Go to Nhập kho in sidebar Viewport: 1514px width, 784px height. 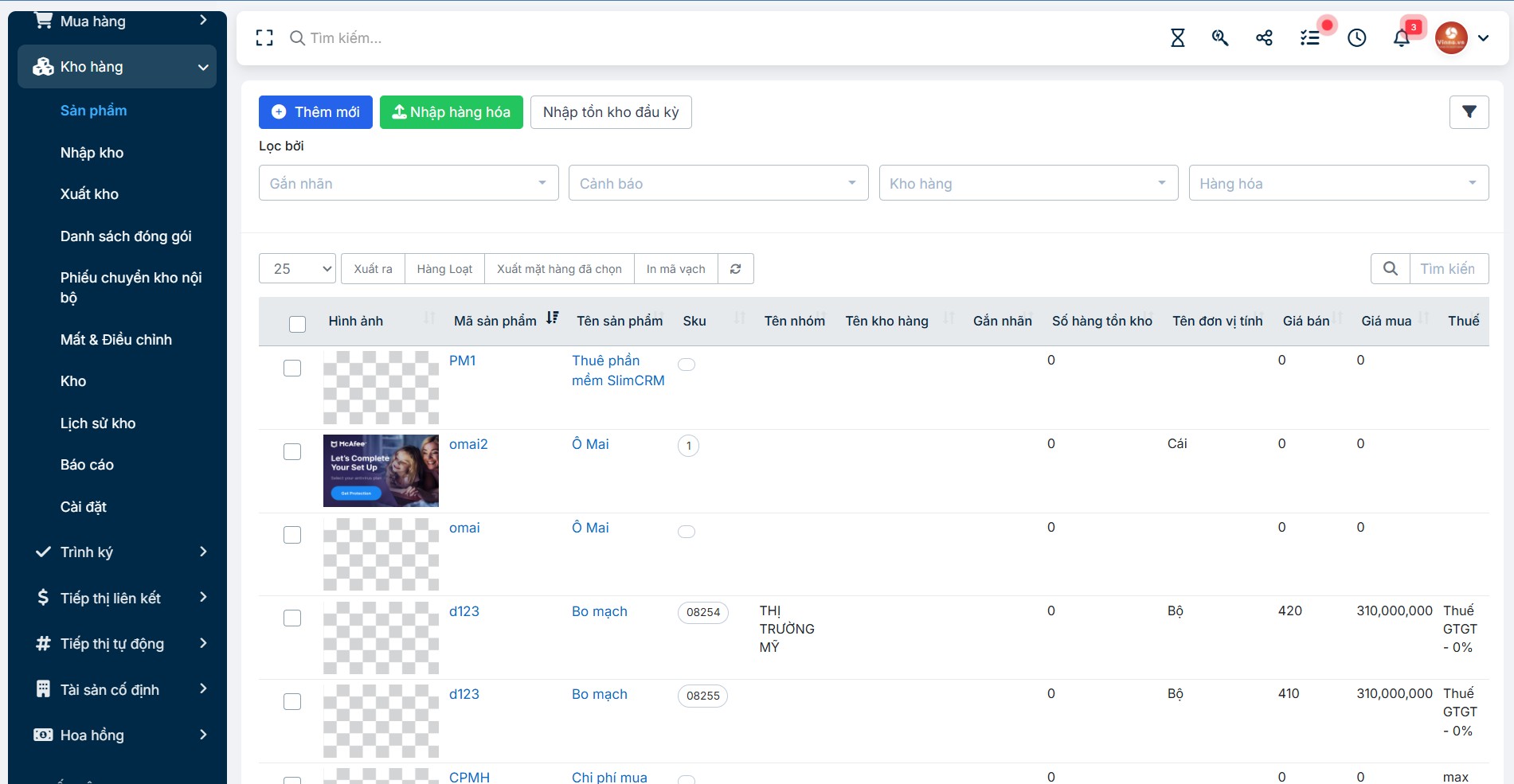[92, 153]
